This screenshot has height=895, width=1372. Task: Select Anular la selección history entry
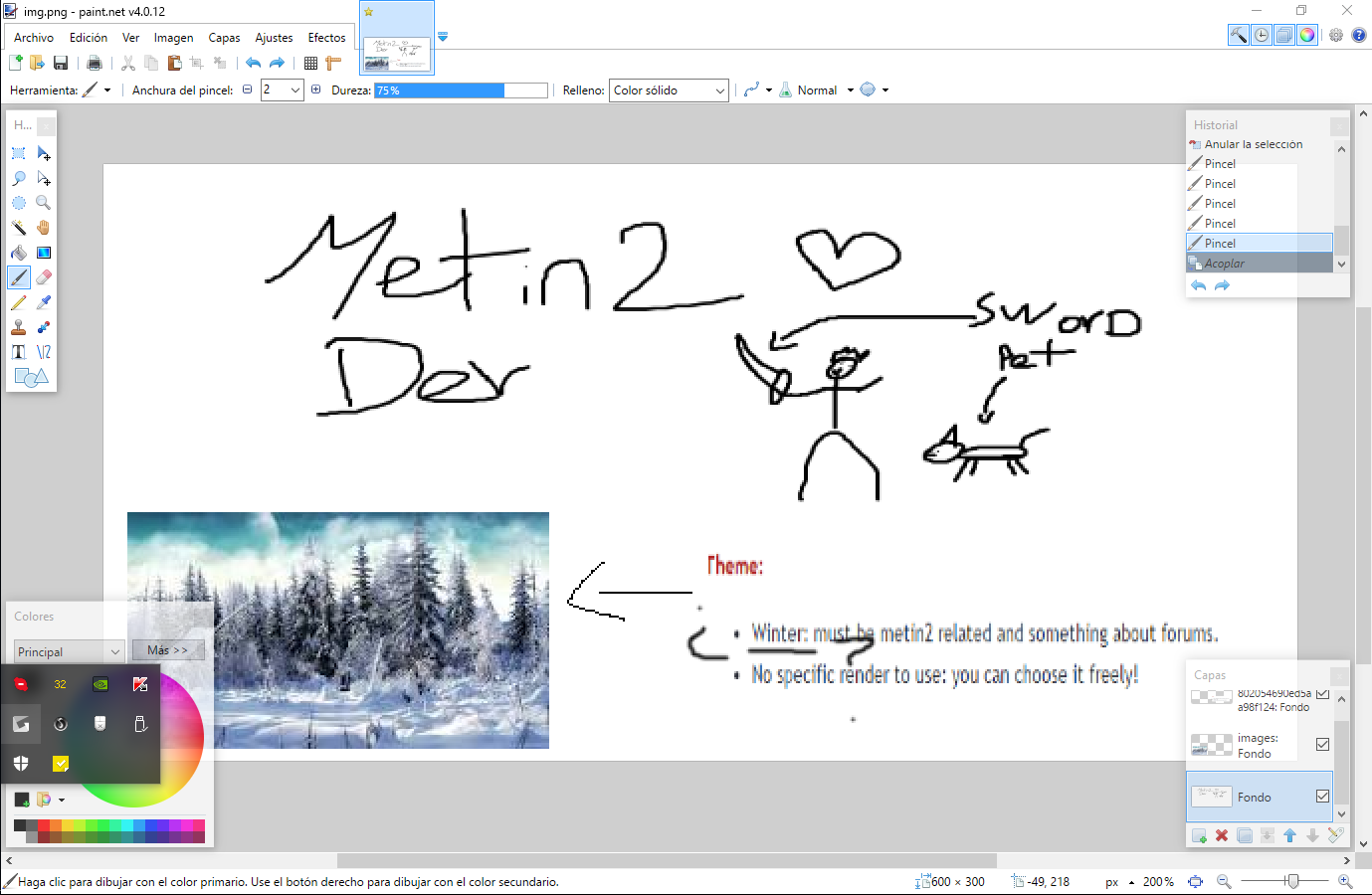coord(1260,144)
